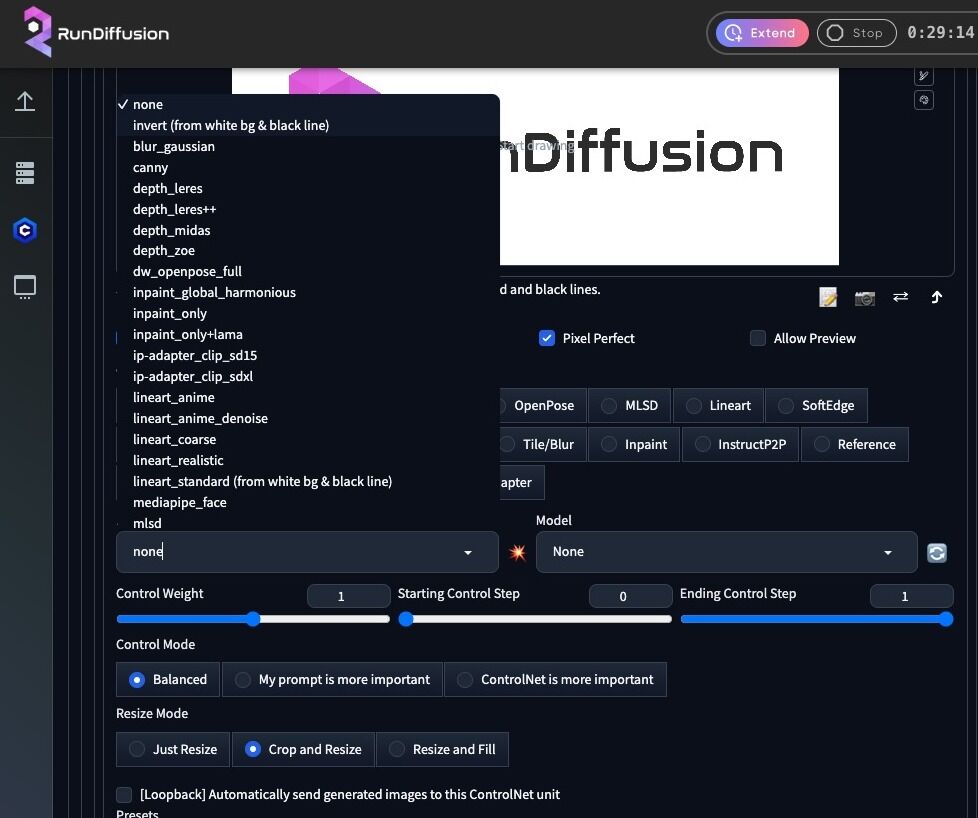This screenshot has width=978, height=818.
Task: Choose lineart_coarse preprocessor
Action: click(308, 439)
